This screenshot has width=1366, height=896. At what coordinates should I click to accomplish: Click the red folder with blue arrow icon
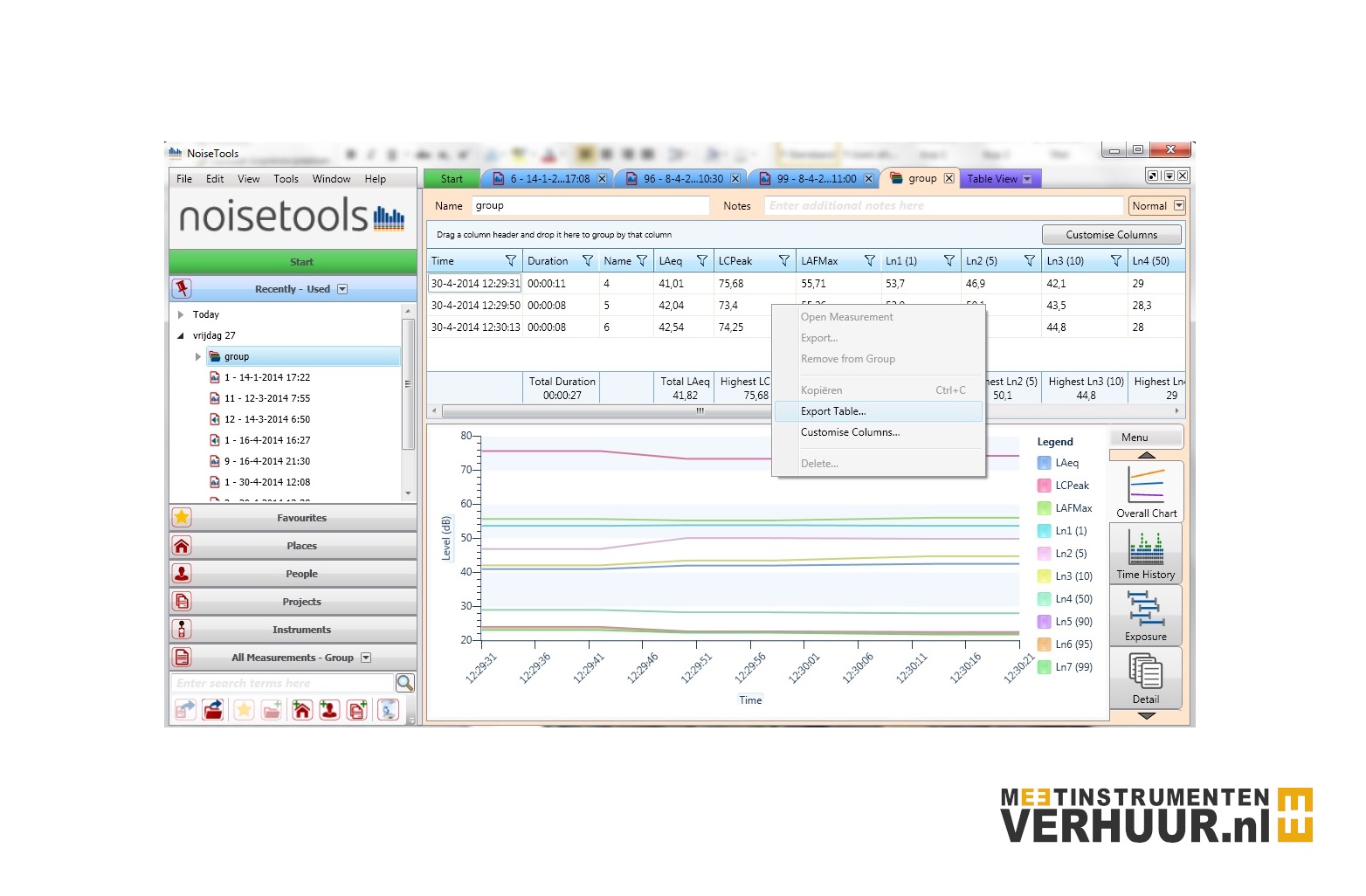coord(213,710)
